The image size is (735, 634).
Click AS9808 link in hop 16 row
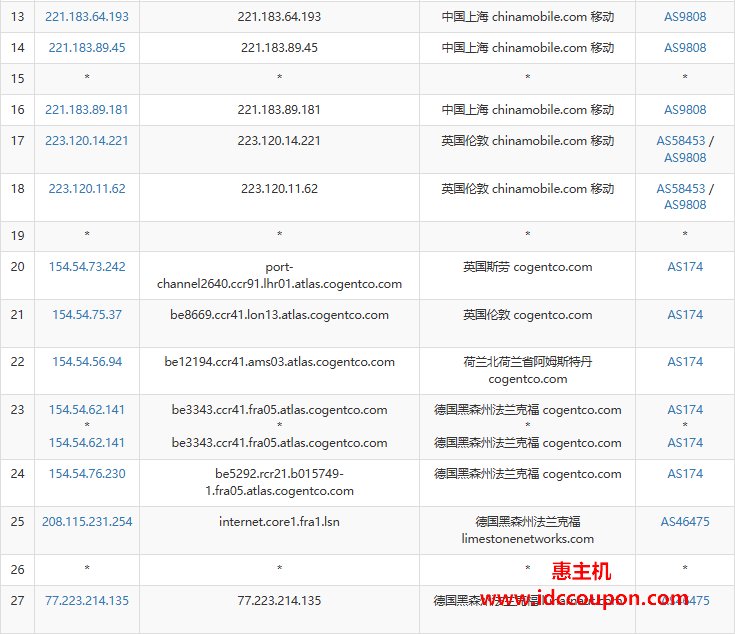click(685, 110)
